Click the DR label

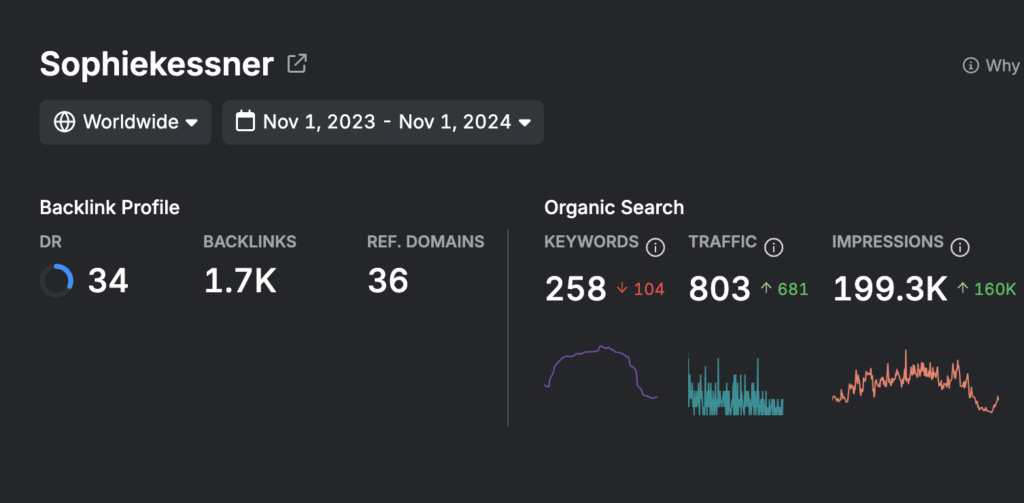pyautogui.click(x=51, y=242)
